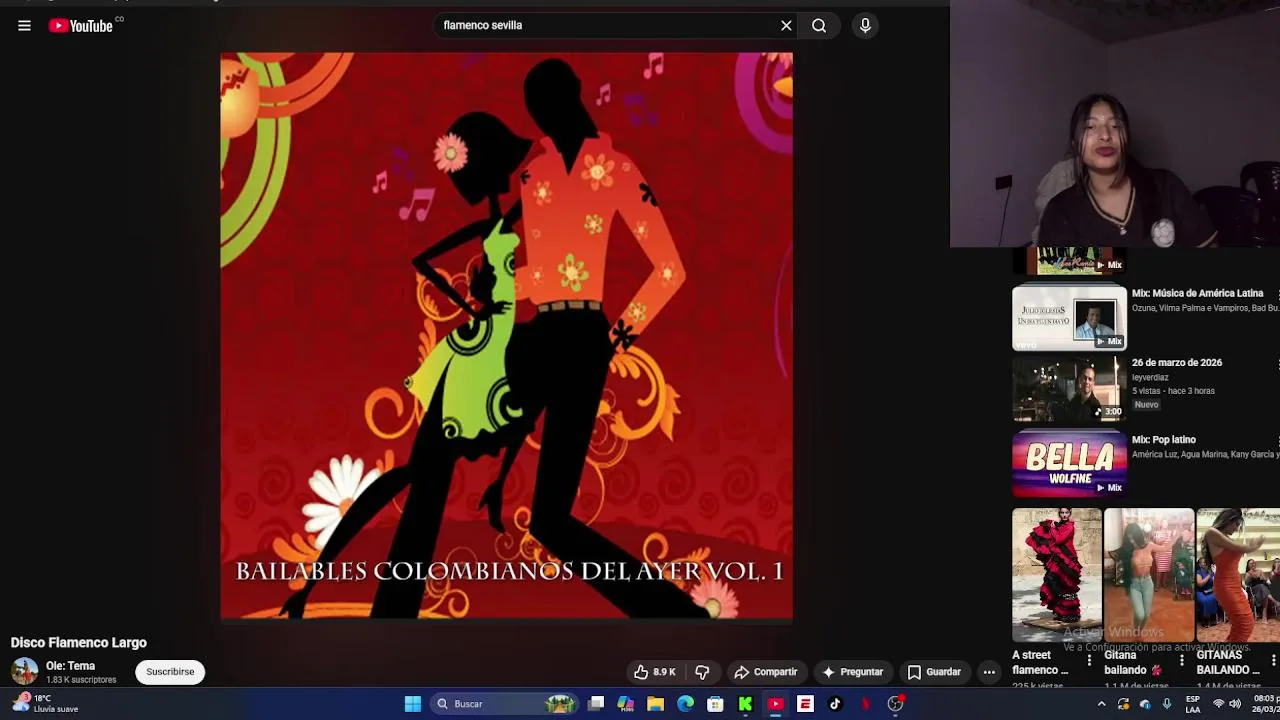
Task: Like the video with thumbs-up 8.9 K
Action: 655,672
